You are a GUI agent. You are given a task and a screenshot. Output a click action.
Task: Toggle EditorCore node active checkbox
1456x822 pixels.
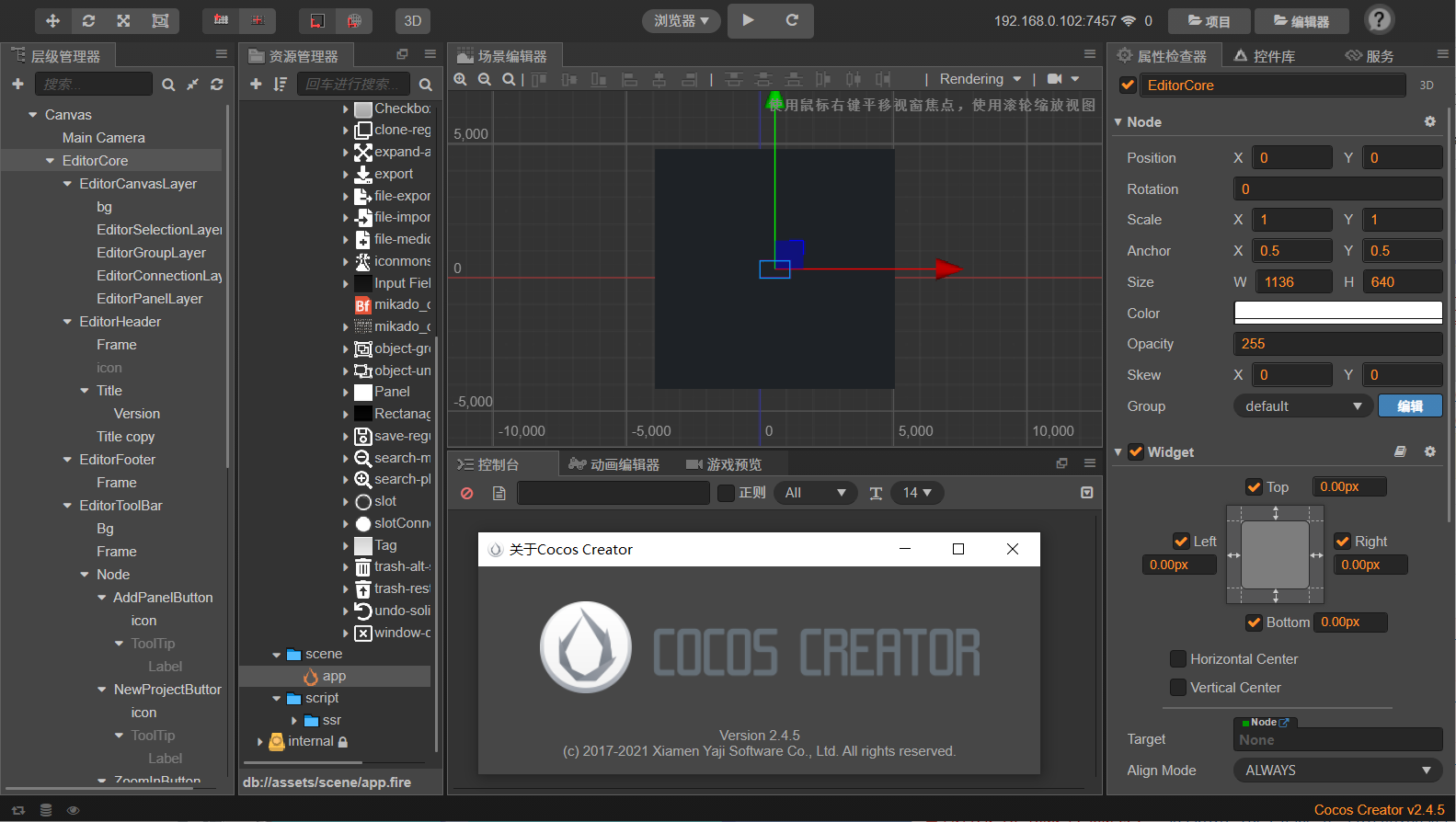[1128, 86]
